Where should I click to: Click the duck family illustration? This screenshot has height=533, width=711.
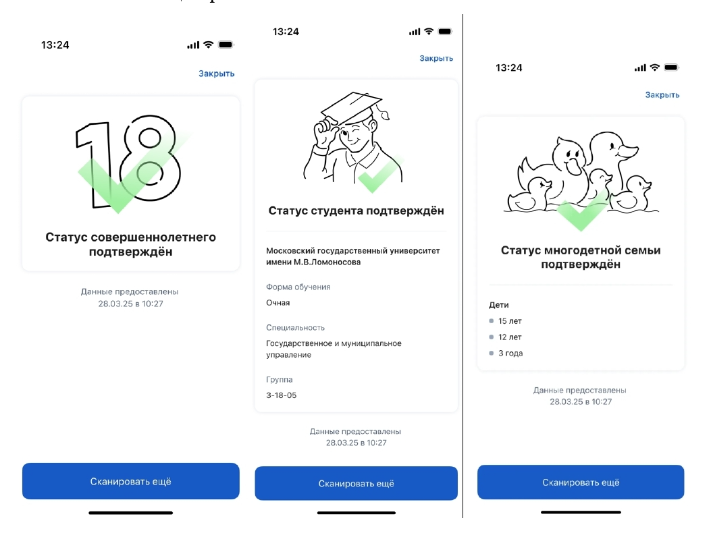(x=581, y=181)
